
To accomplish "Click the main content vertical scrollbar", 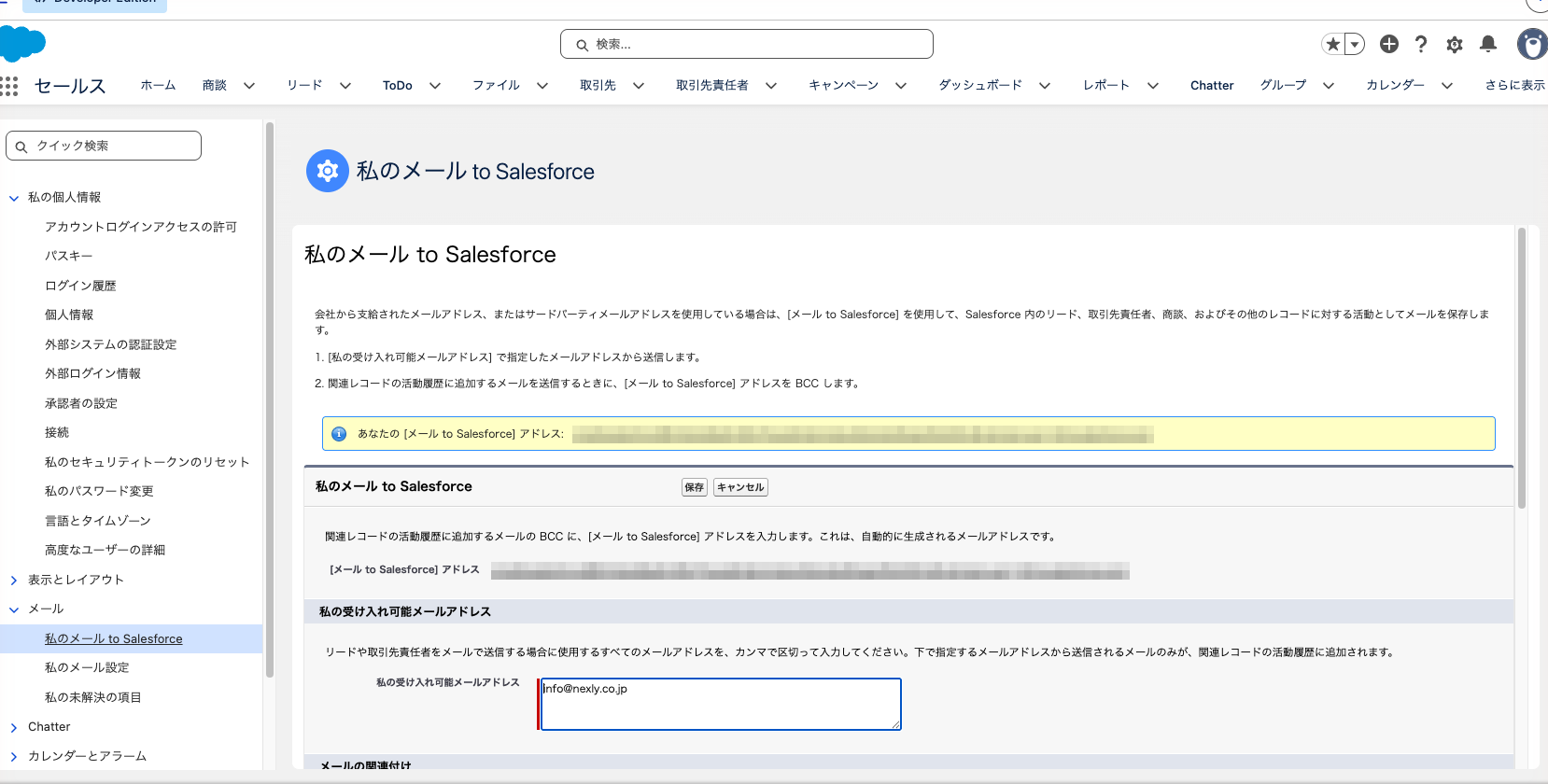I will [x=1522, y=369].
